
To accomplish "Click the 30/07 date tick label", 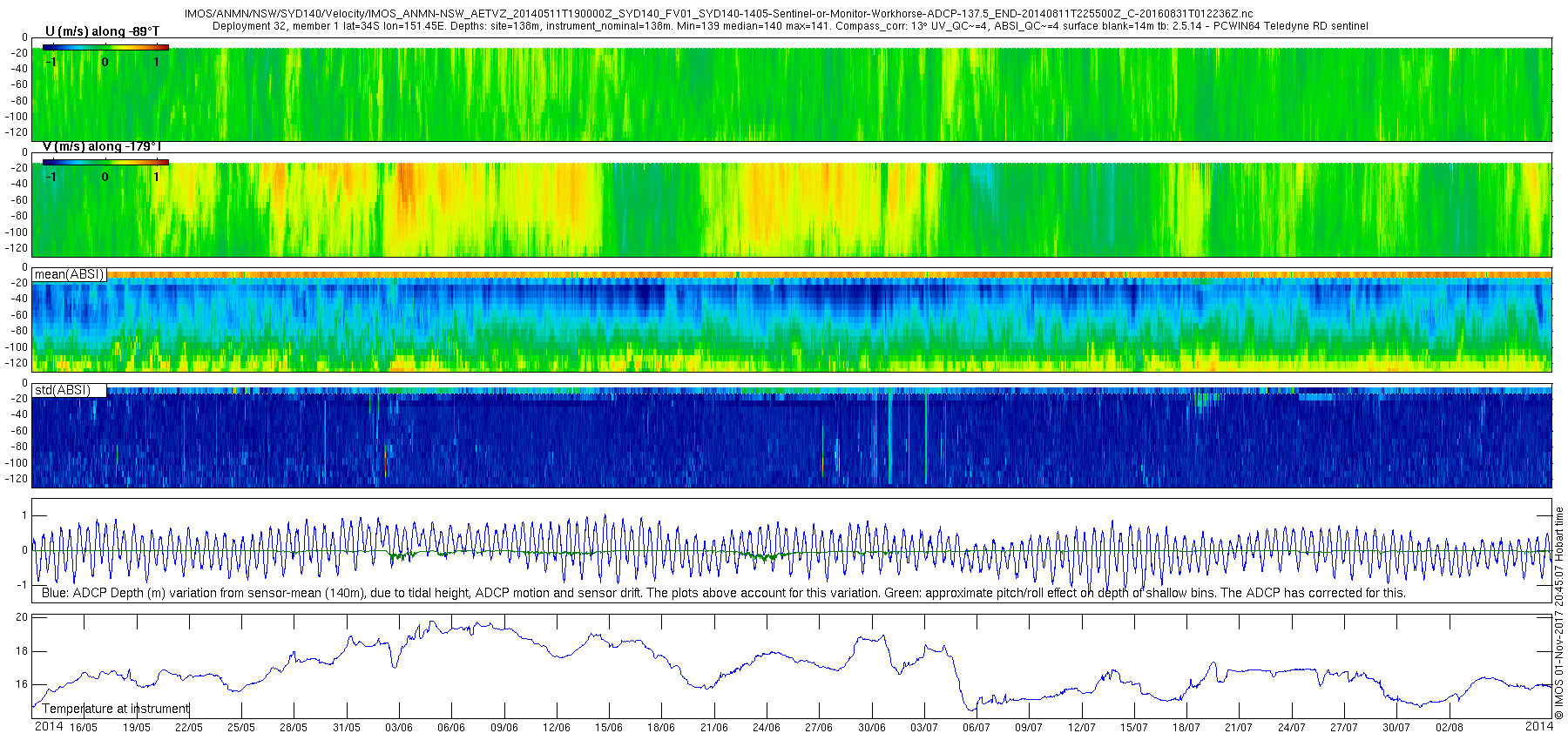I will pos(1396,728).
